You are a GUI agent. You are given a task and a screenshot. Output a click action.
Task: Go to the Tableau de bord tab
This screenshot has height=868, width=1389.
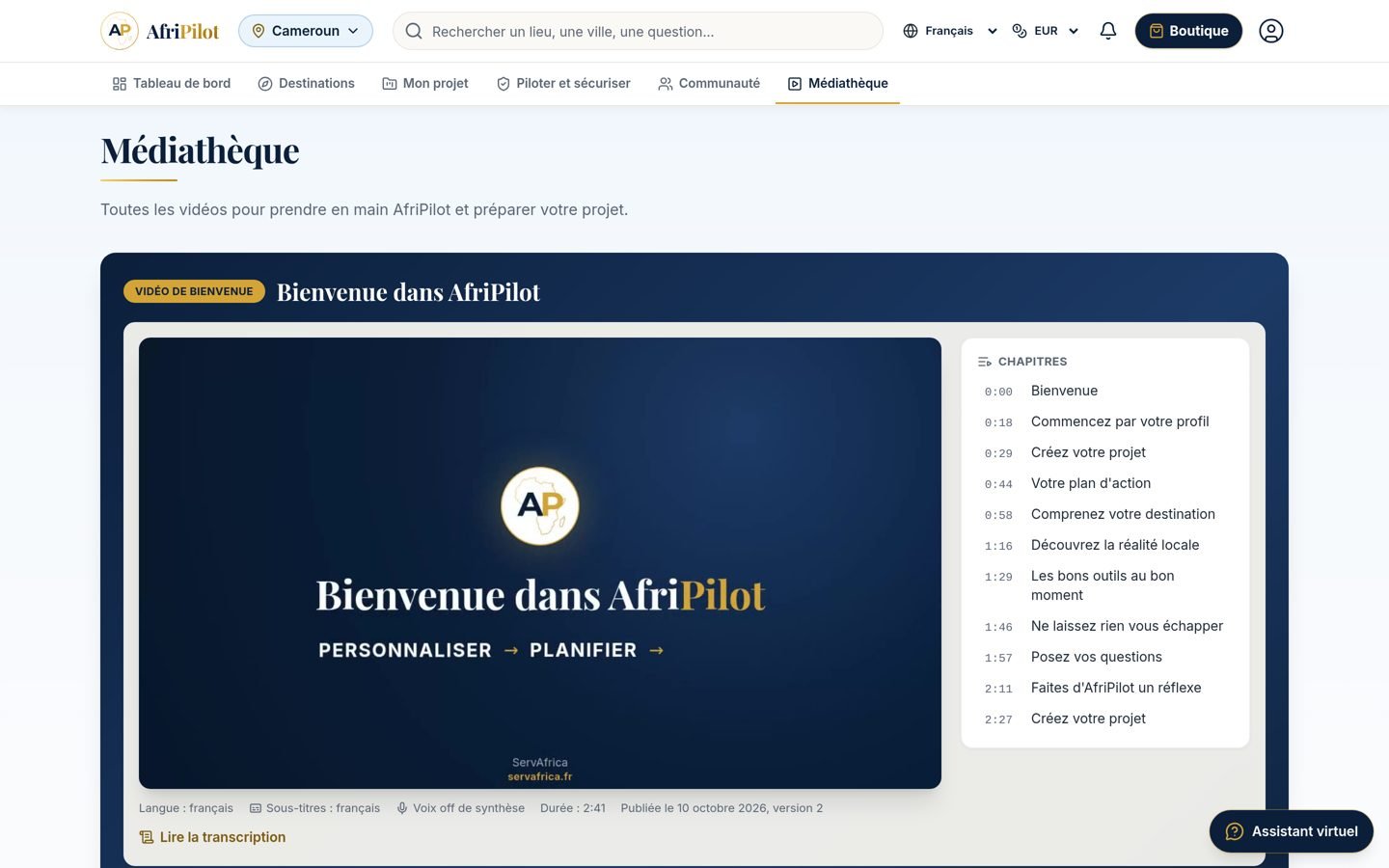pyautogui.click(x=172, y=84)
